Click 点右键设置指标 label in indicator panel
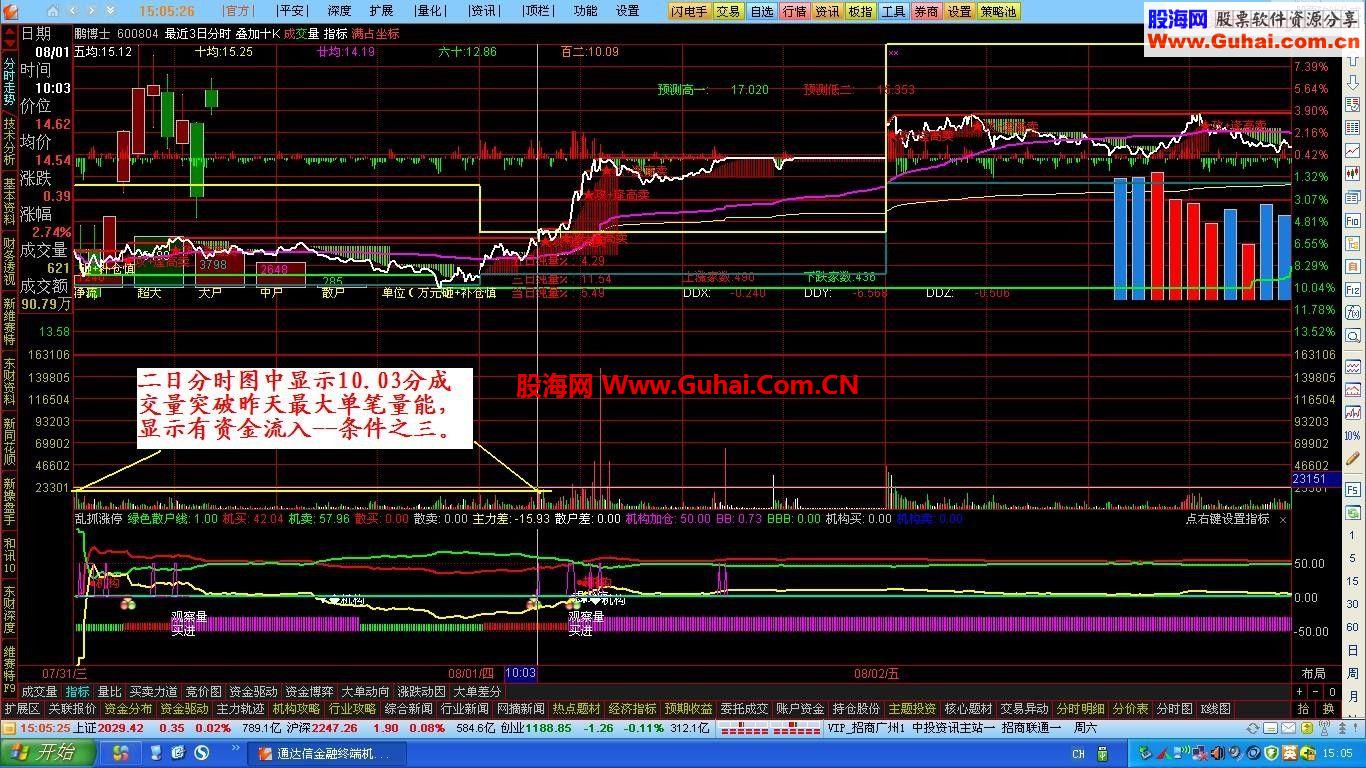 click(x=1227, y=520)
